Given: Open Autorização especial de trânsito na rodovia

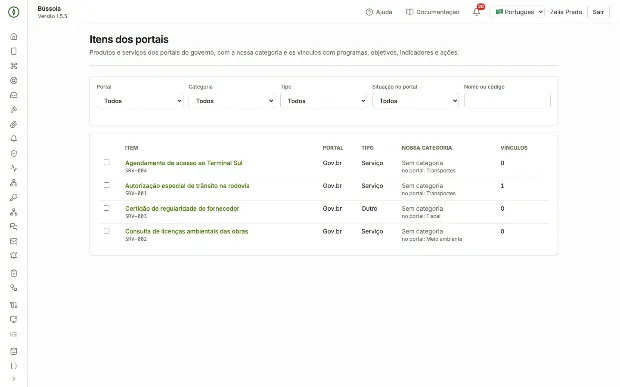Looking at the screenshot, I should pos(187,186).
